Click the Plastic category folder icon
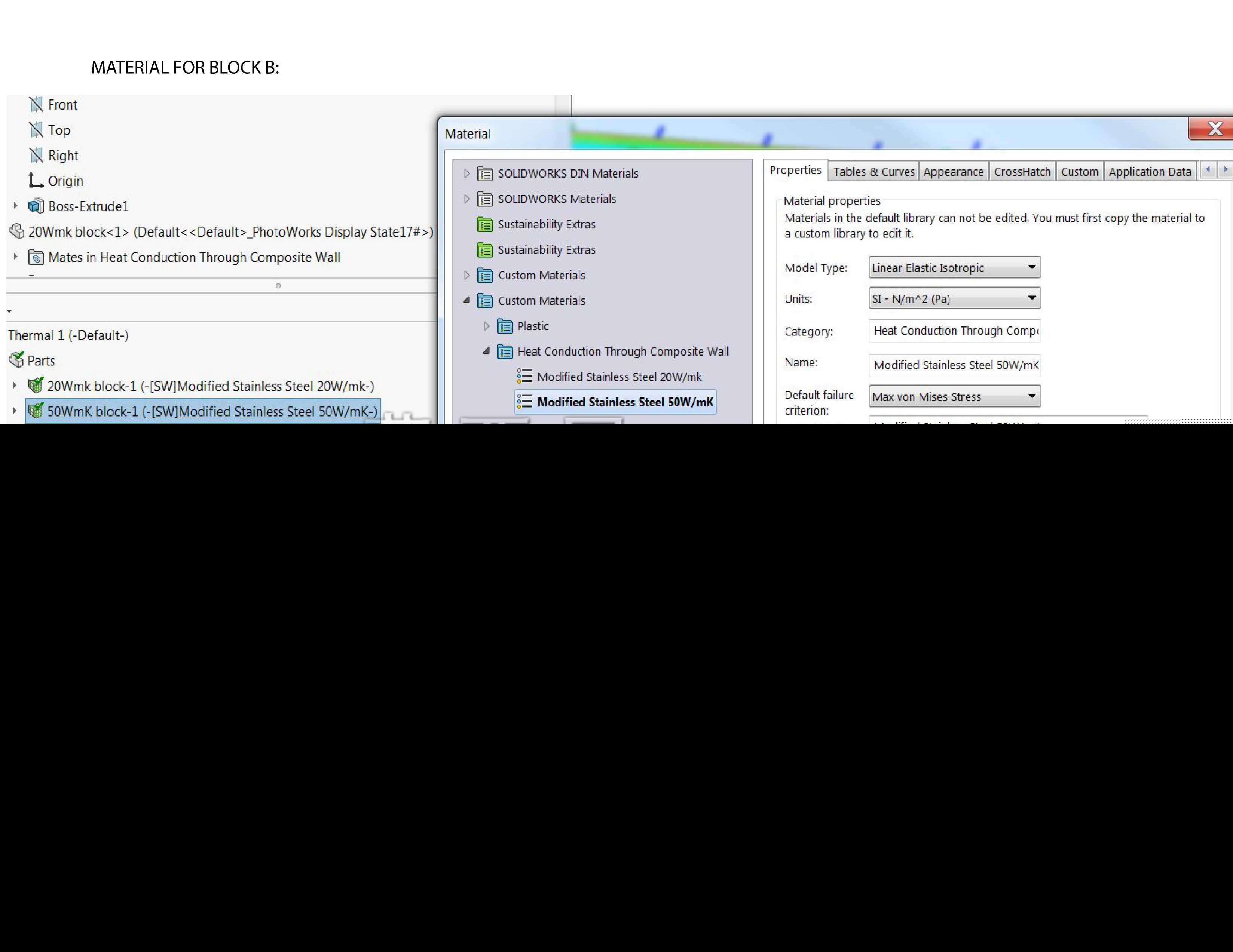Viewport: 1233px width, 952px height. coord(505,326)
